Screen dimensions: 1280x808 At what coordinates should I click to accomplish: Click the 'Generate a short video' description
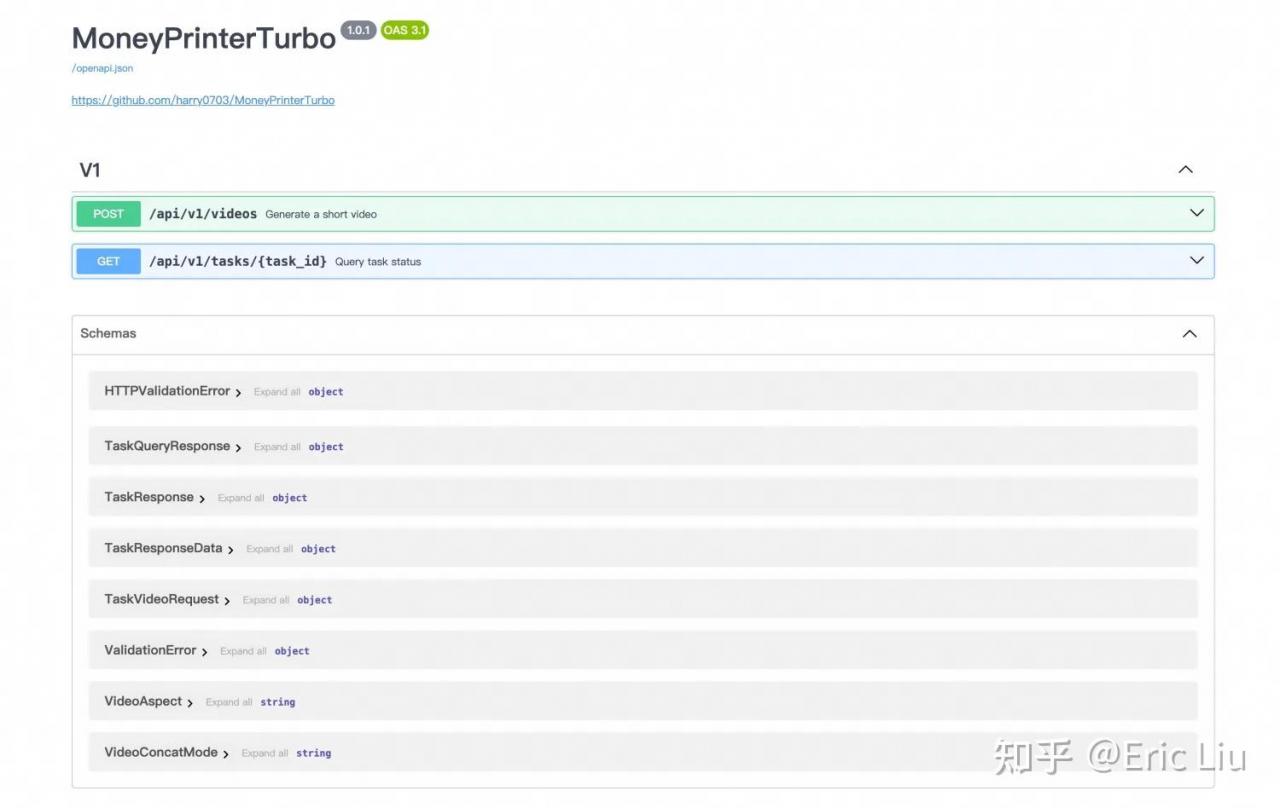point(321,214)
